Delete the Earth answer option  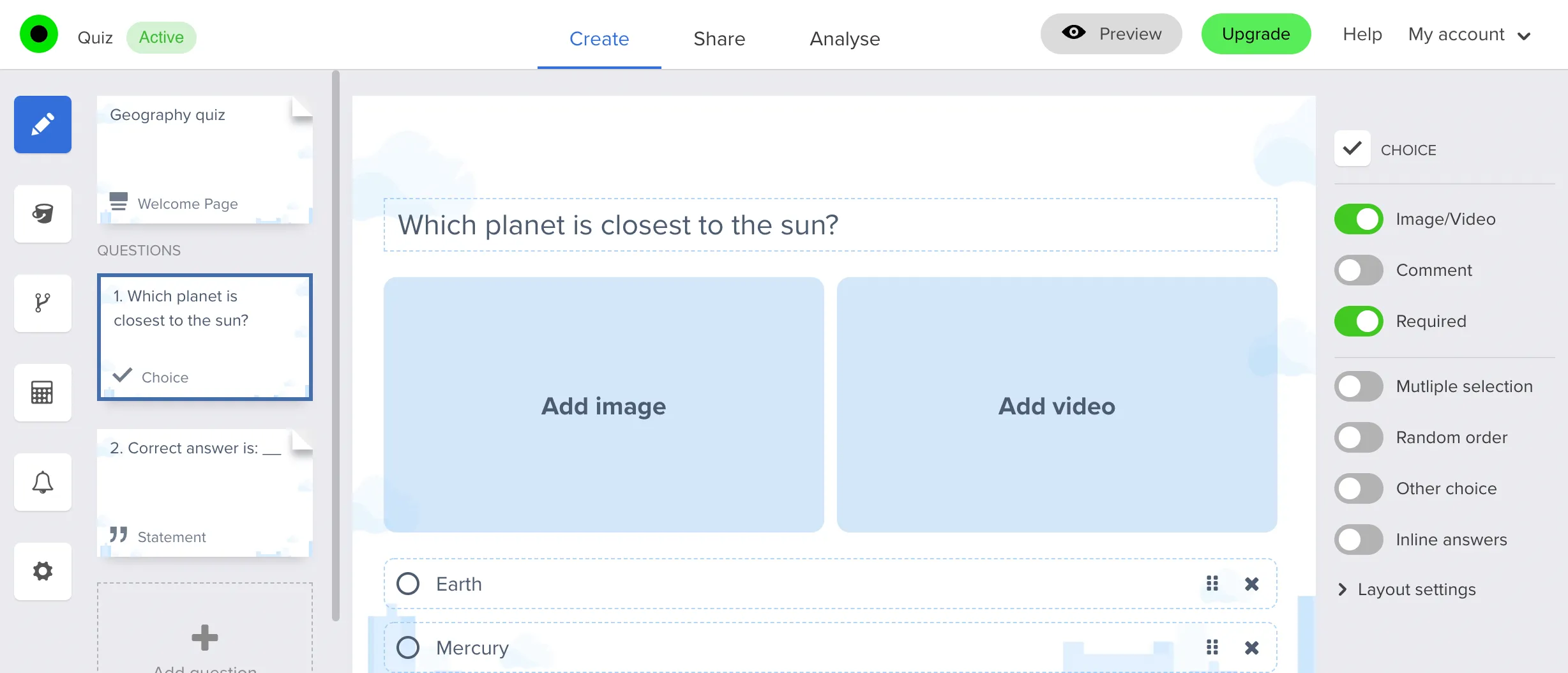1251,584
